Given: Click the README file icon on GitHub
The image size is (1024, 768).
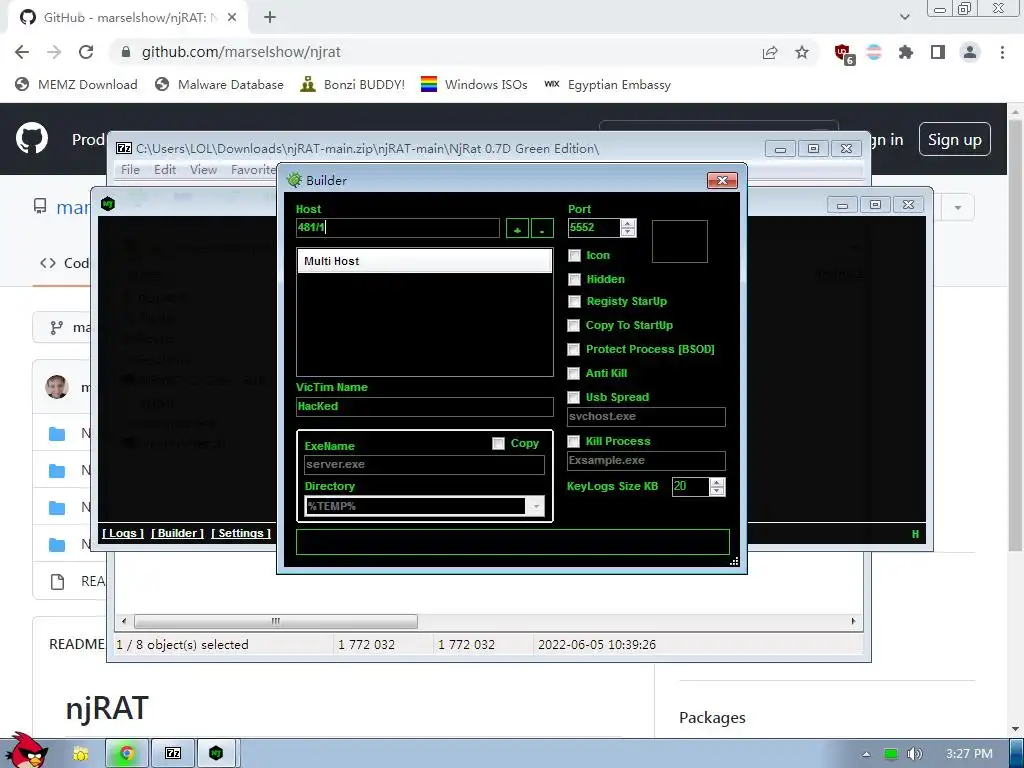Looking at the screenshot, I should [x=57, y=581].
